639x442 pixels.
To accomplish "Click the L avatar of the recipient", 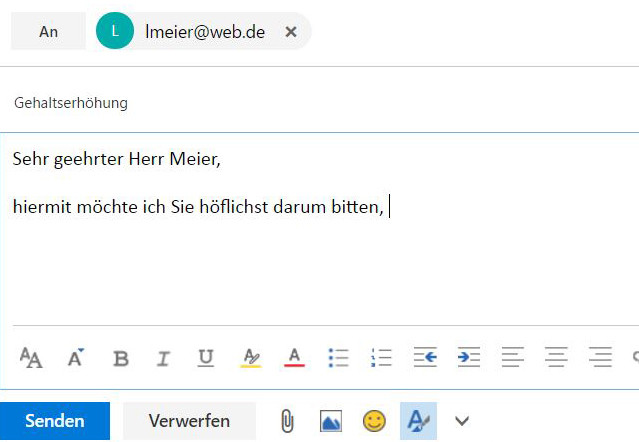I will pos(115,31).
